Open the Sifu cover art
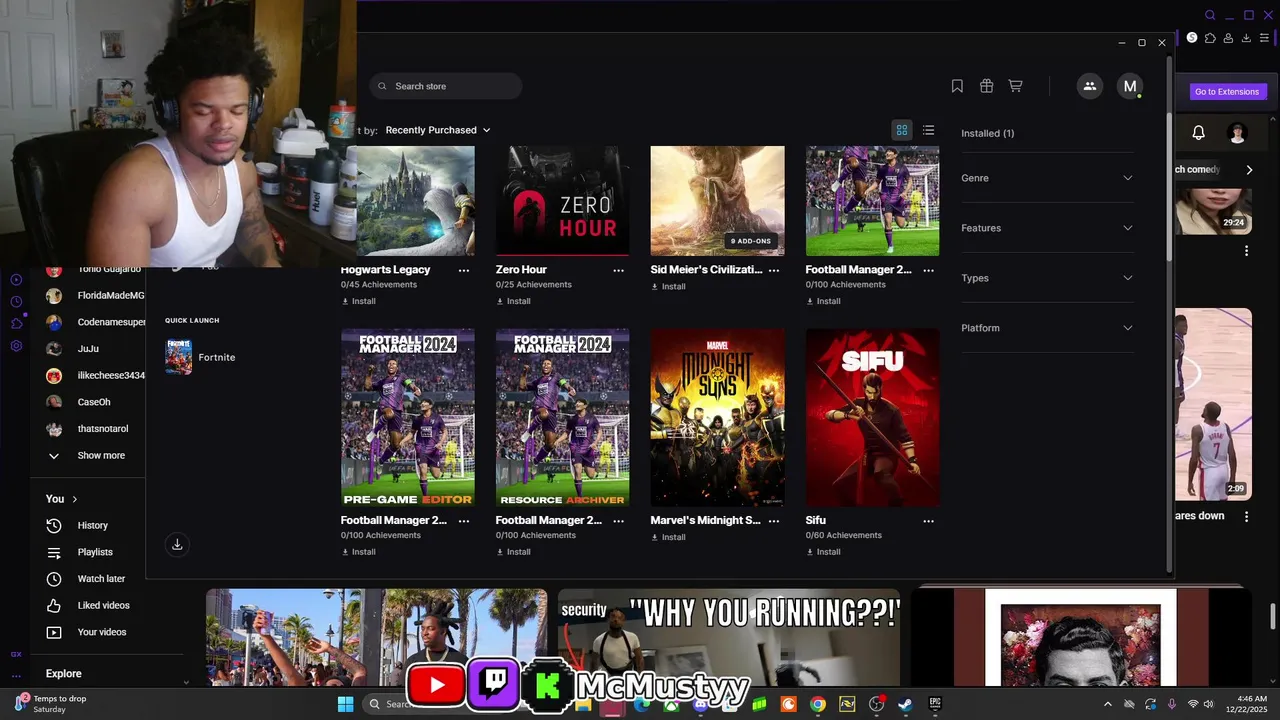 coord(872,417)
